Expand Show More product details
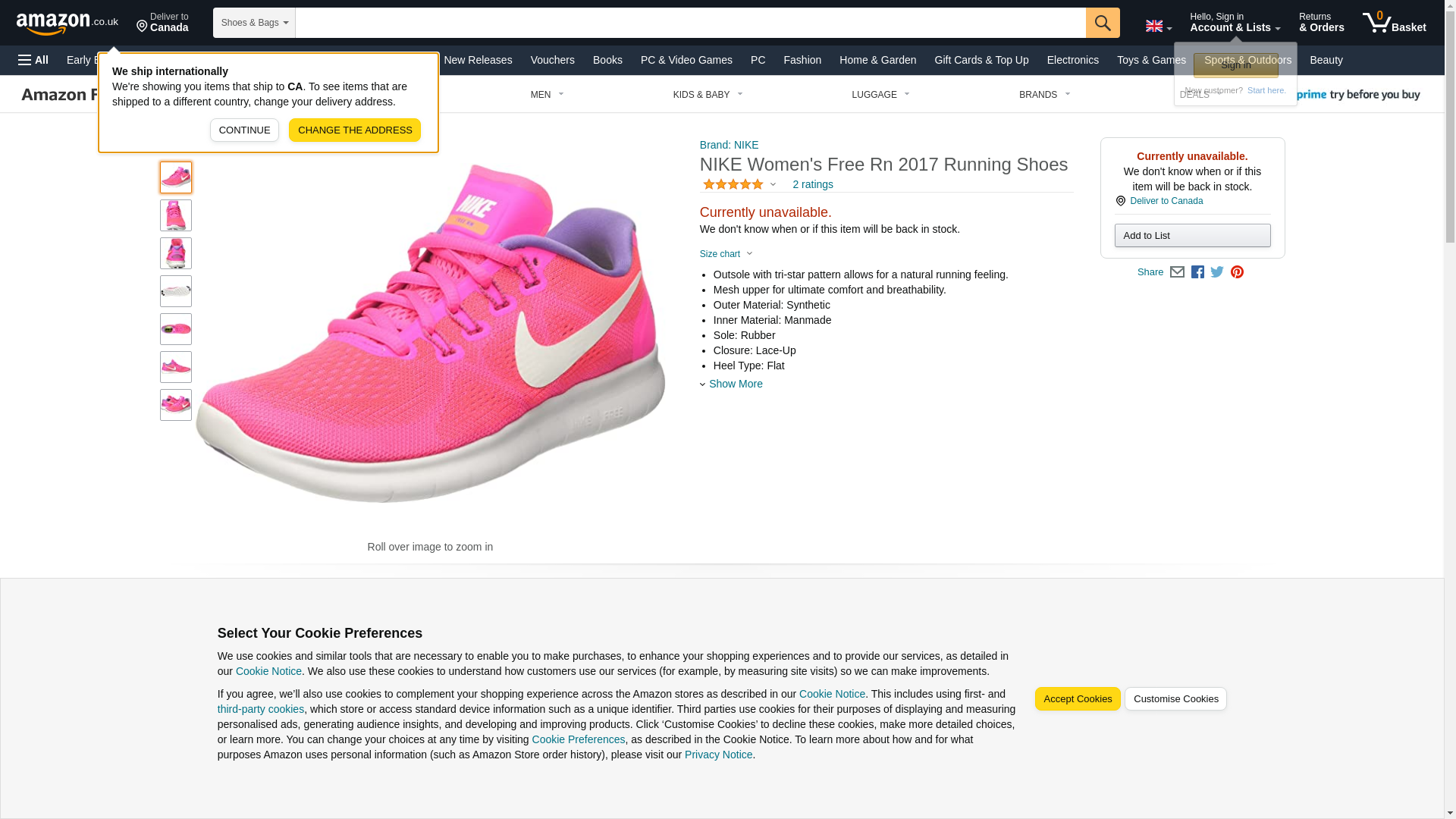 point(734,384)
